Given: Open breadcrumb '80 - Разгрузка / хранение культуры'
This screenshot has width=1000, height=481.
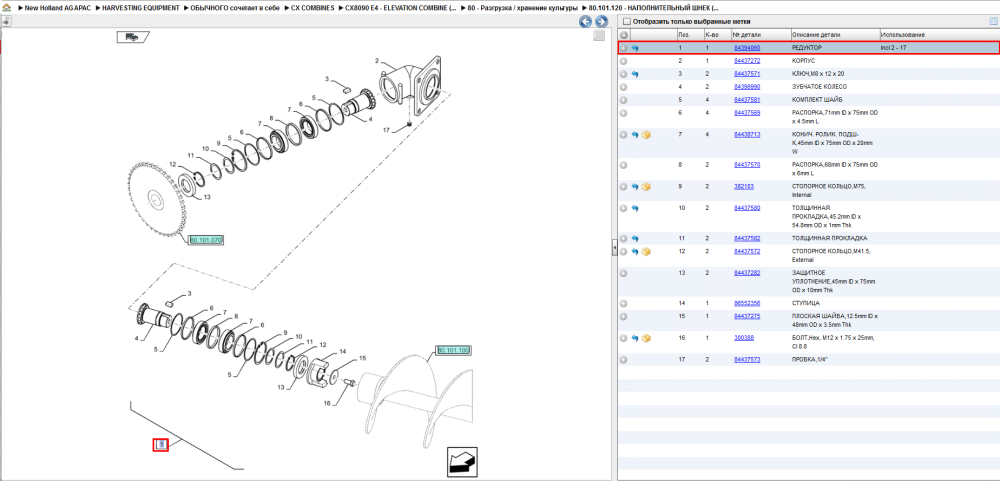Looking at the screenshot, I should click(x=523, y=8).
